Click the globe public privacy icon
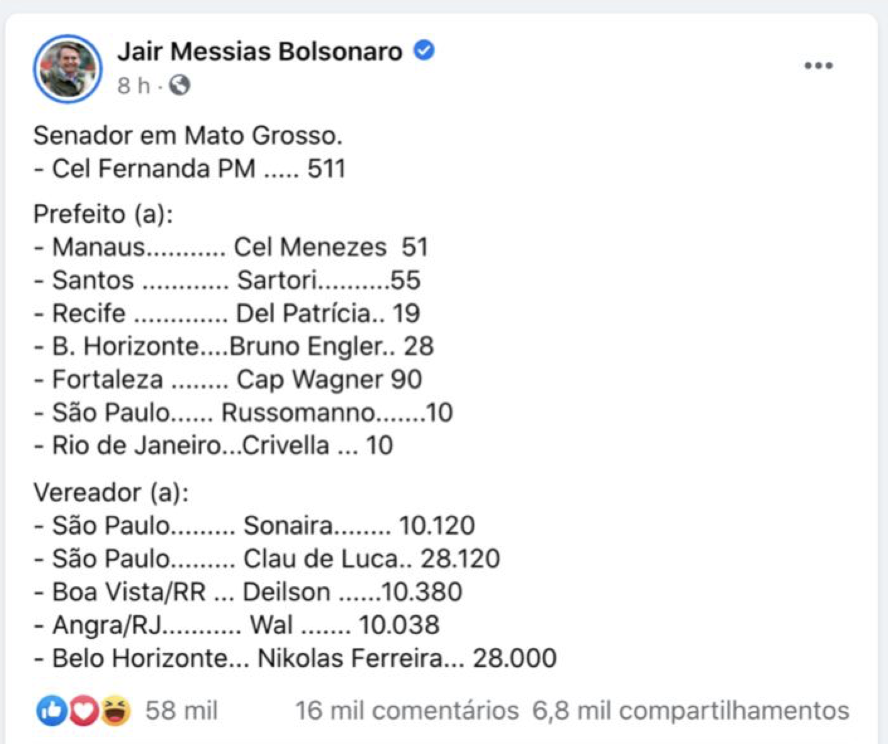The height and width of the screenshot is (744, 888). tap(180, 86)
